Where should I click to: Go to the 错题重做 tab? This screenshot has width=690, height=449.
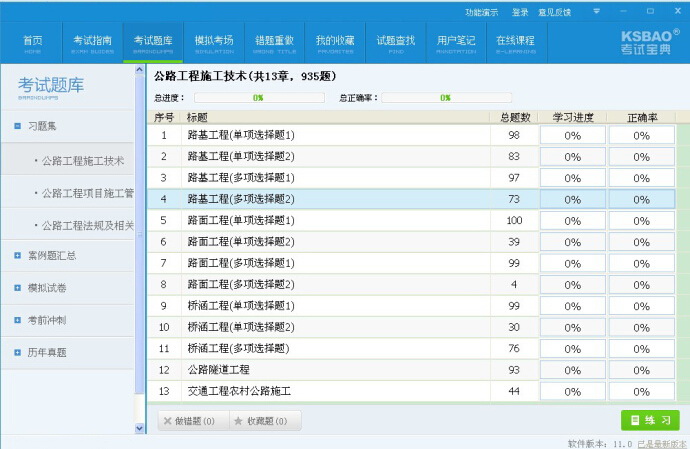tap(274, 43)
